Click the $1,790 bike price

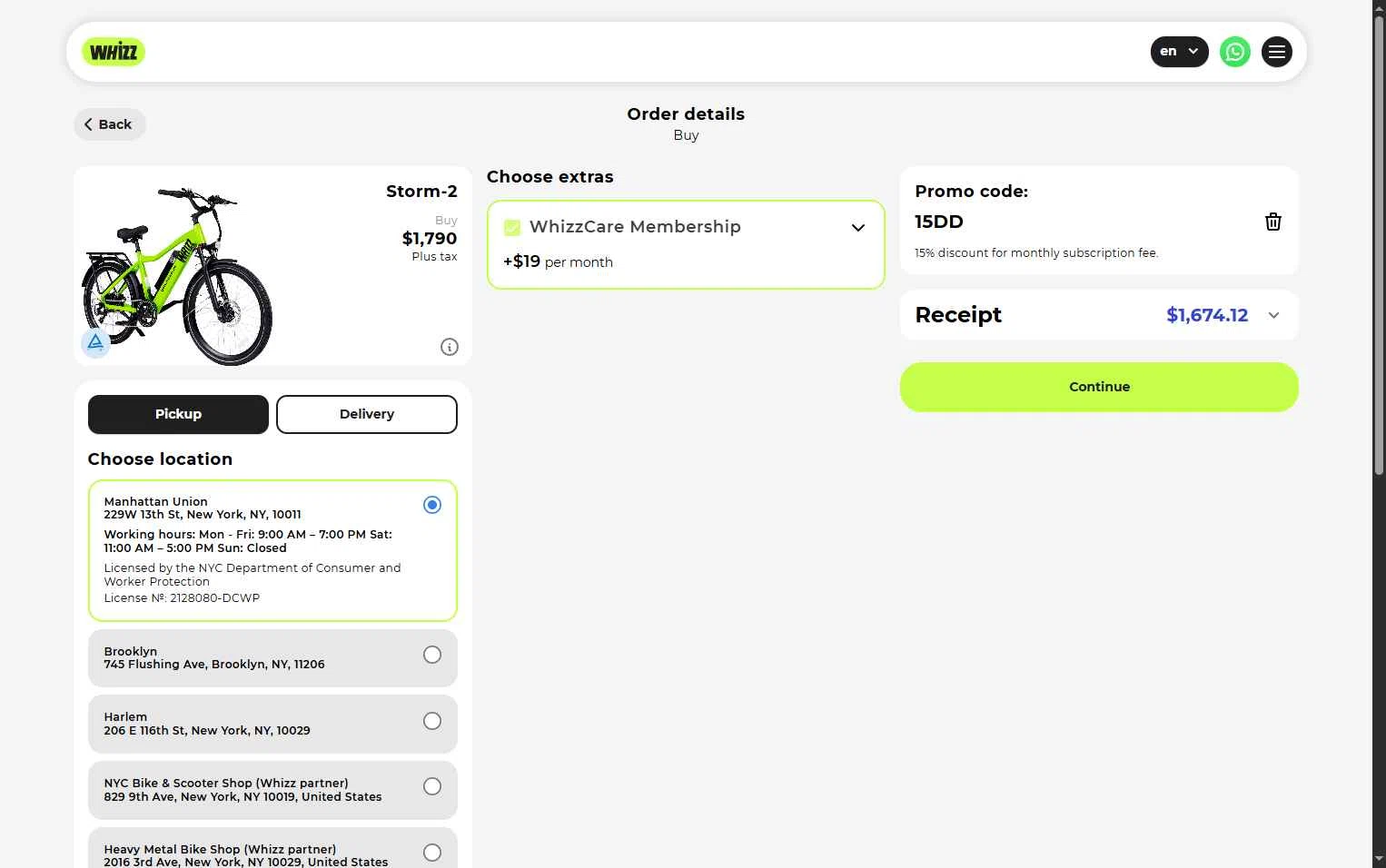430,238
